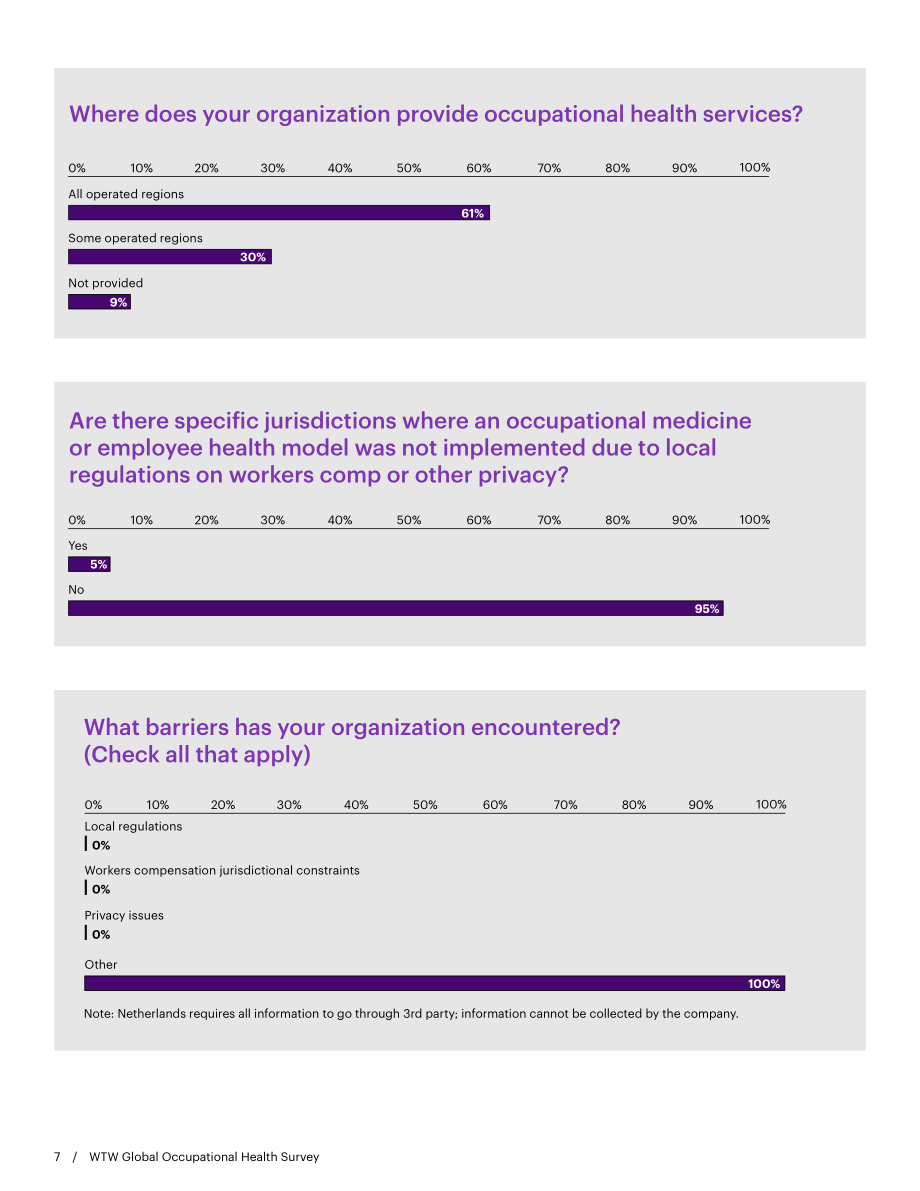
Task: Click the specific jurisdictions question heading
Action: (x=410, y=447)
